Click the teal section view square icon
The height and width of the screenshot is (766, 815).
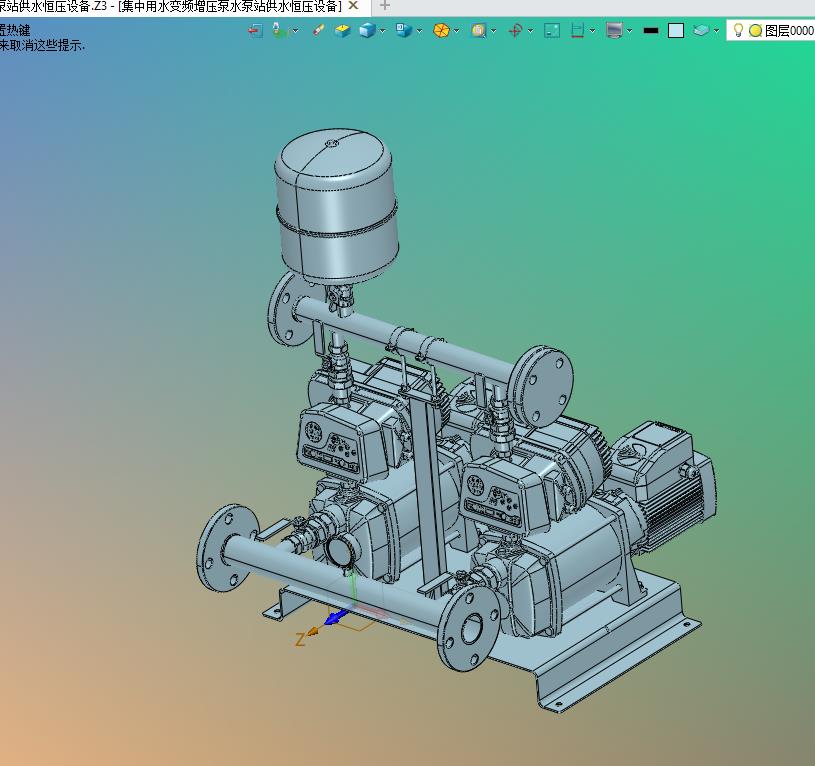click(x=552, y=31)
